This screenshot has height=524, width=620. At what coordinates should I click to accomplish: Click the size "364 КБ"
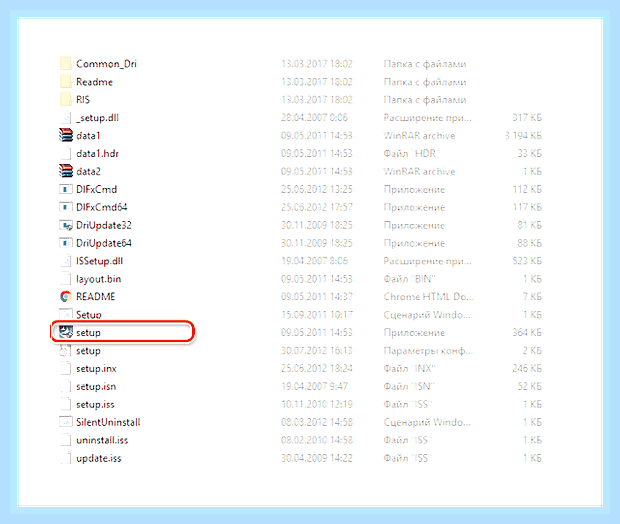point(527,333)
